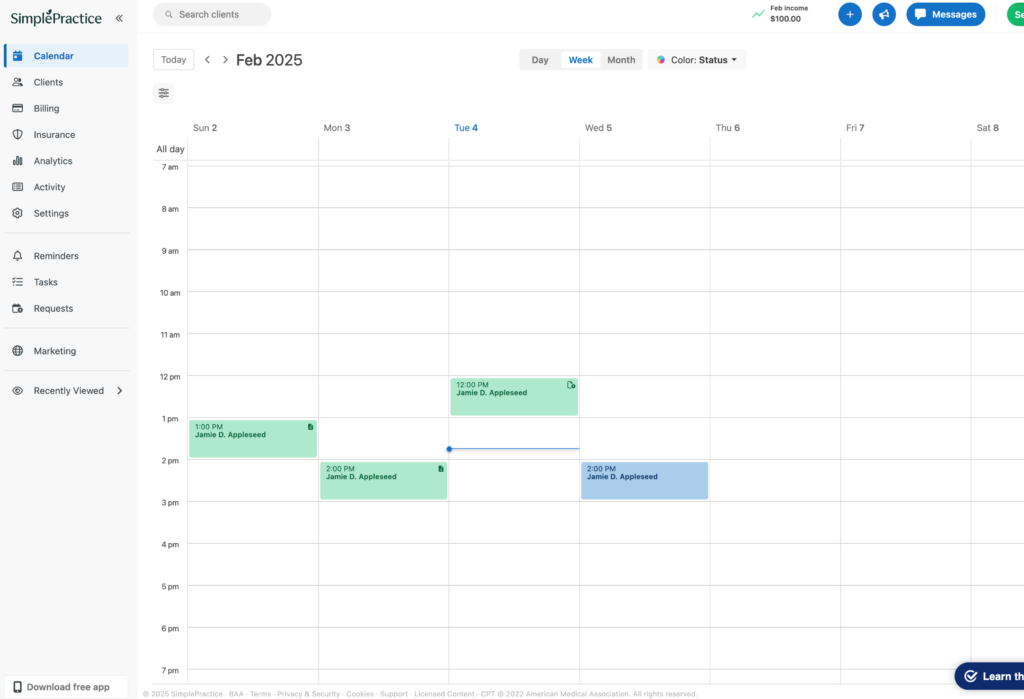The height and width of the screenshot is (699, 1024).
Task: Click note icon on Sunday 1:00 PM appointment
Action: pos(310,427)
